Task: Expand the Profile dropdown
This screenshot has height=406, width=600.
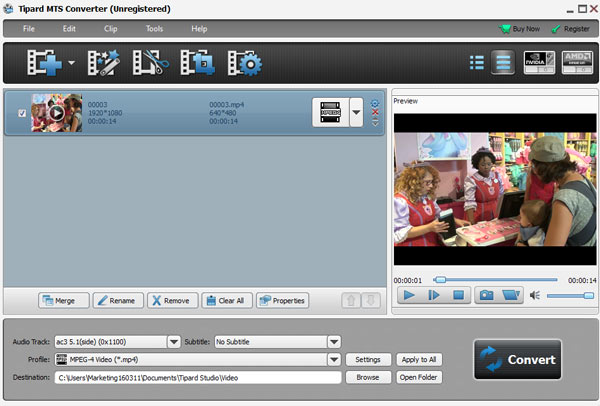Action: pos(334,360)
